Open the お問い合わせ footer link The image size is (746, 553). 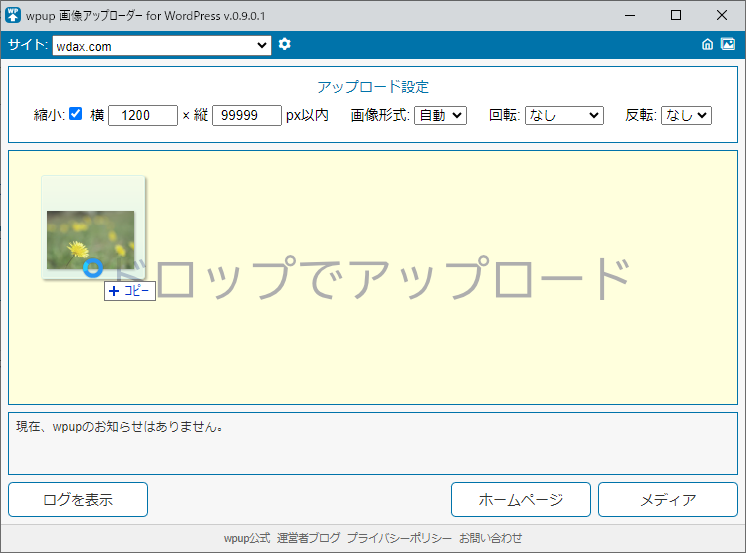[490, 538]
